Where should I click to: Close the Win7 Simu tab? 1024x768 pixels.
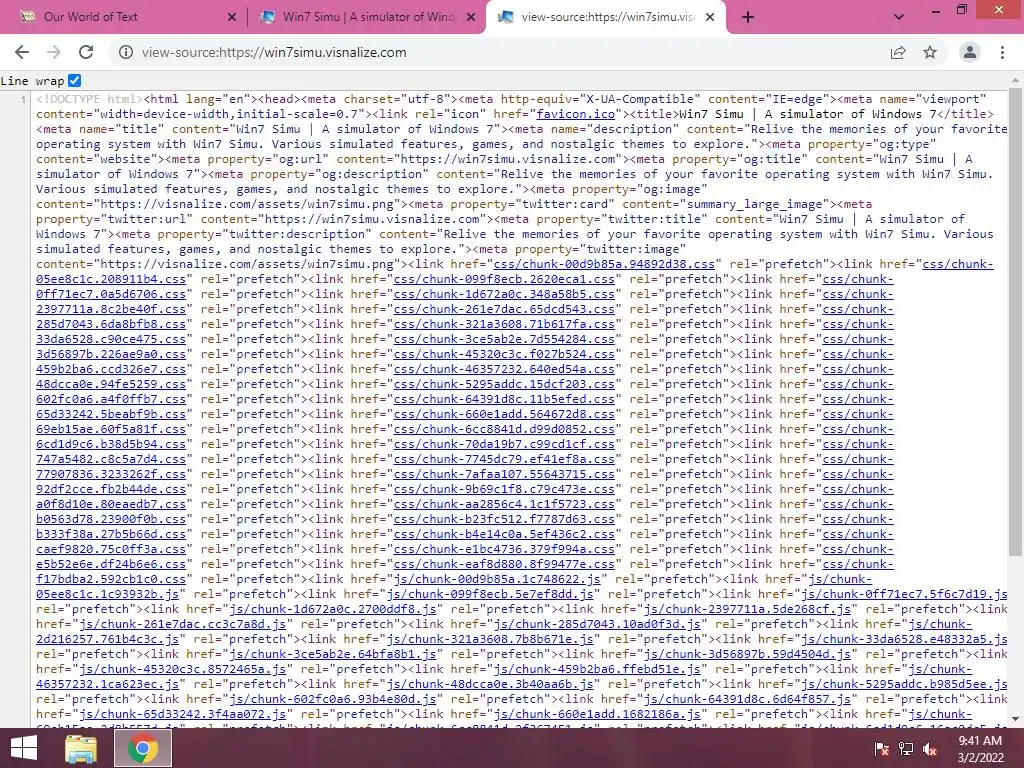[x=471, y=17]
